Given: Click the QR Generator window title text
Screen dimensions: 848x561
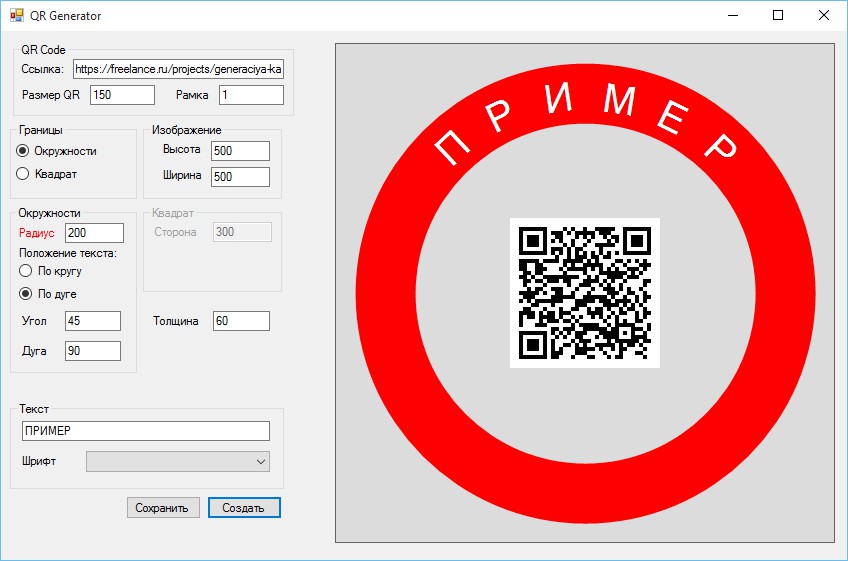Looking at the screenshot, I should click(x=65, y=16).
